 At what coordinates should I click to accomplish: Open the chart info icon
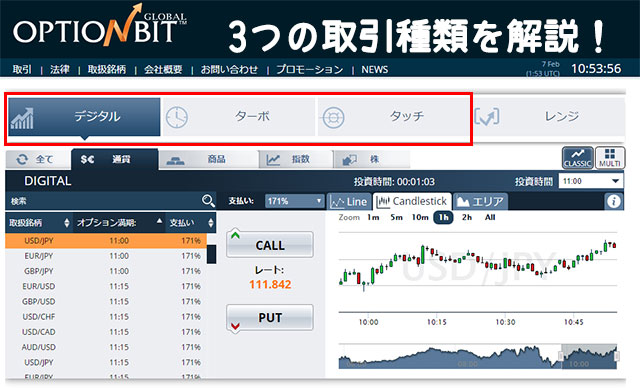point(613,201)
